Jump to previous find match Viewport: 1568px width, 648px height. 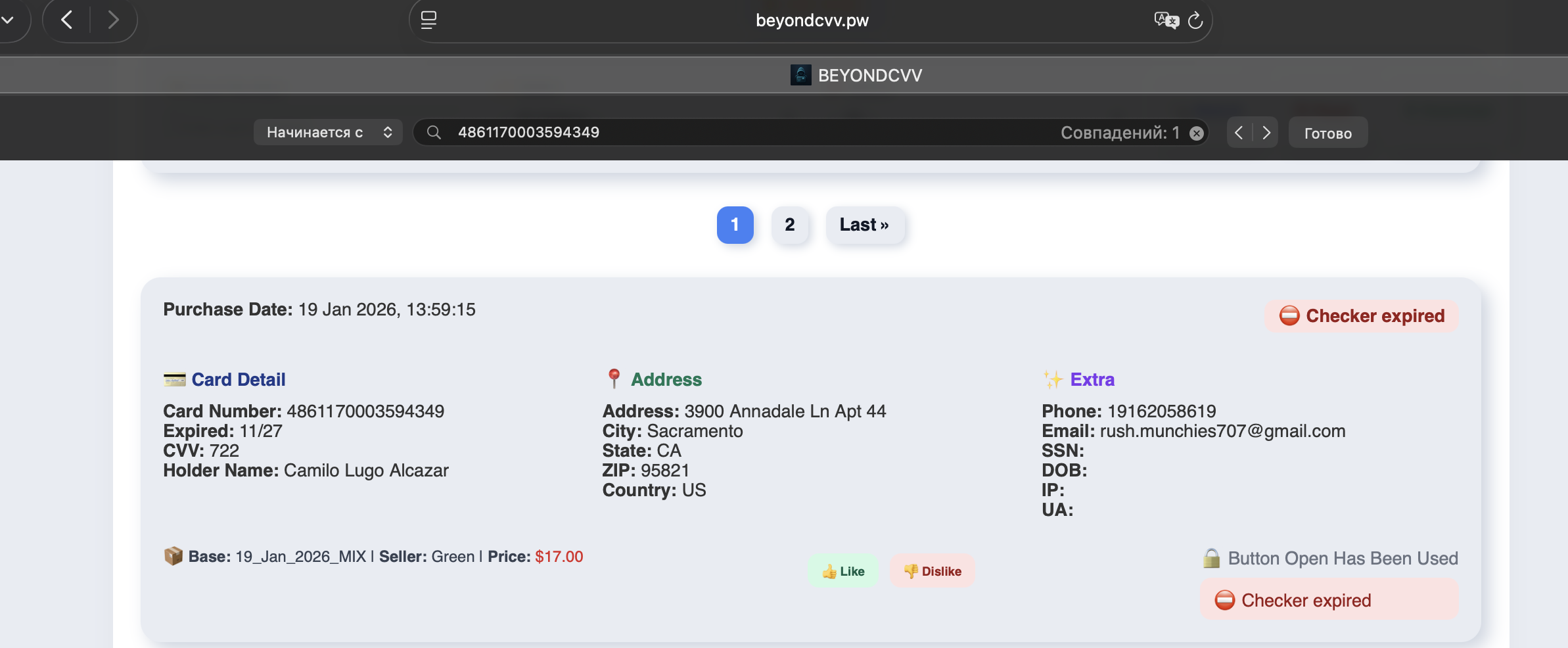(x=1239, y=133)
